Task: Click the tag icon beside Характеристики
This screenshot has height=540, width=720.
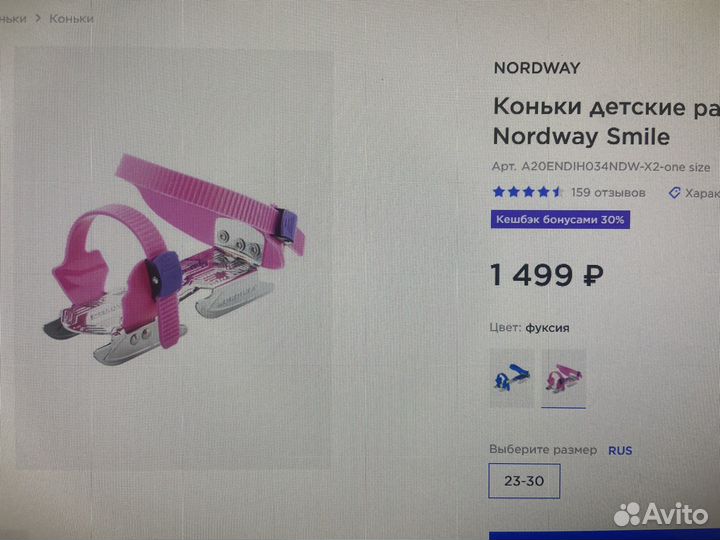Action: click(x=674, y=193)
